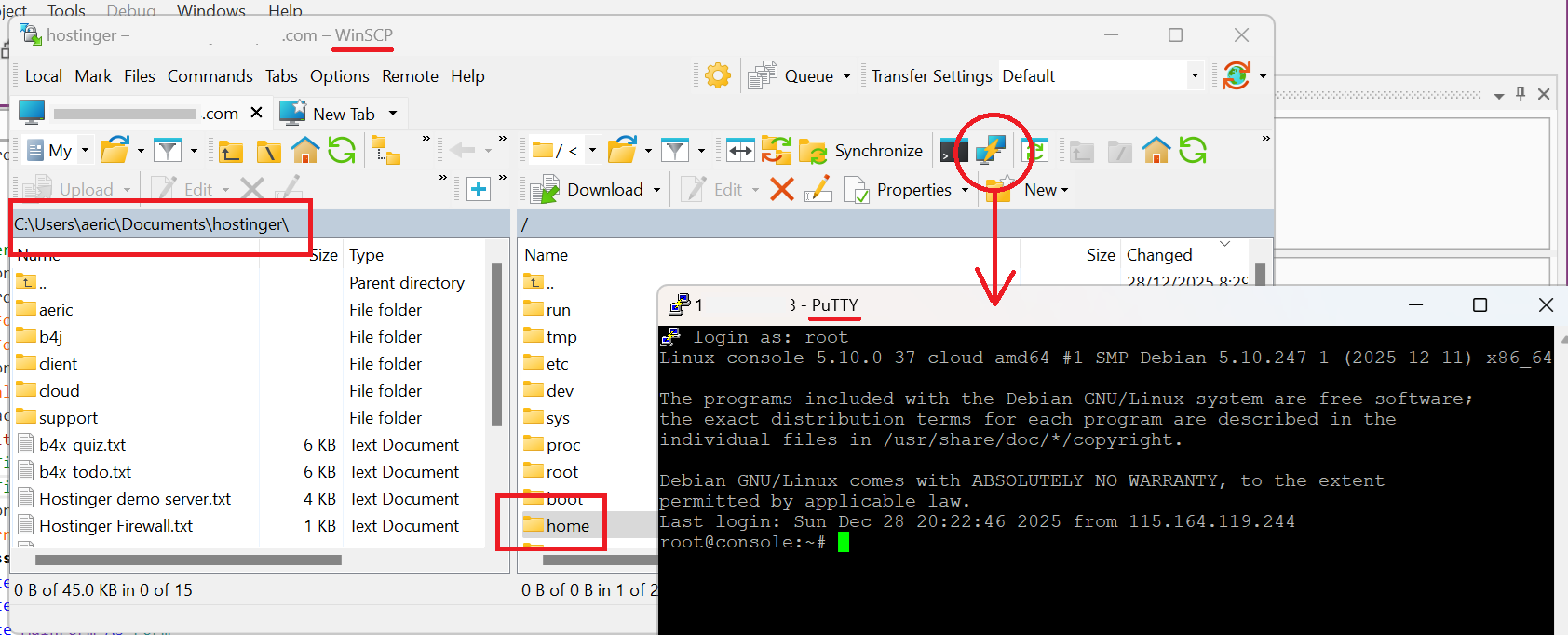
Task: Refresh the local panel green arrows
Action: click(342, 150)
